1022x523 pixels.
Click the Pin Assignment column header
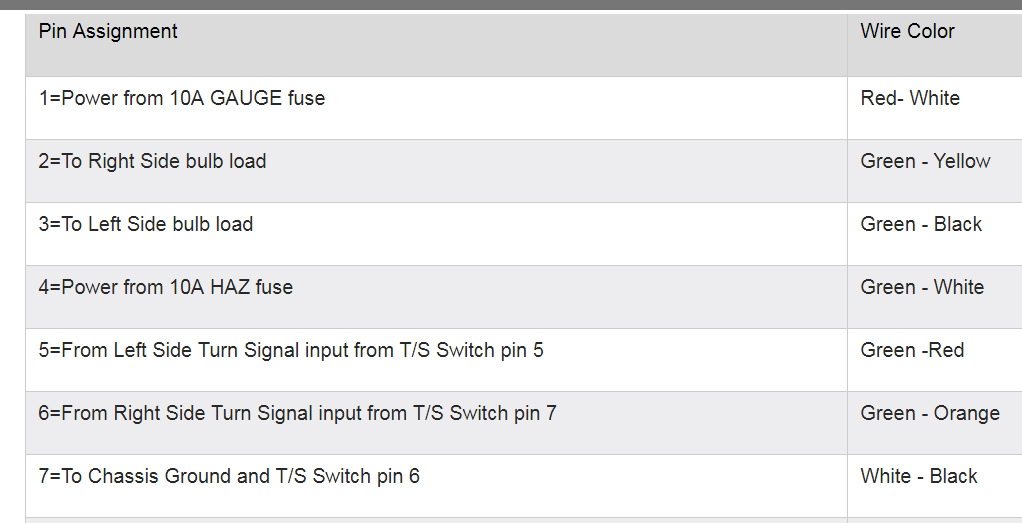(x=108, y=32)
